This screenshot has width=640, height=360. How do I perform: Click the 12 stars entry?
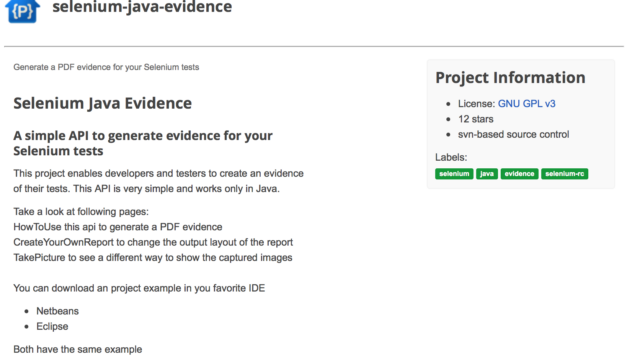click(x=476, y=119)
